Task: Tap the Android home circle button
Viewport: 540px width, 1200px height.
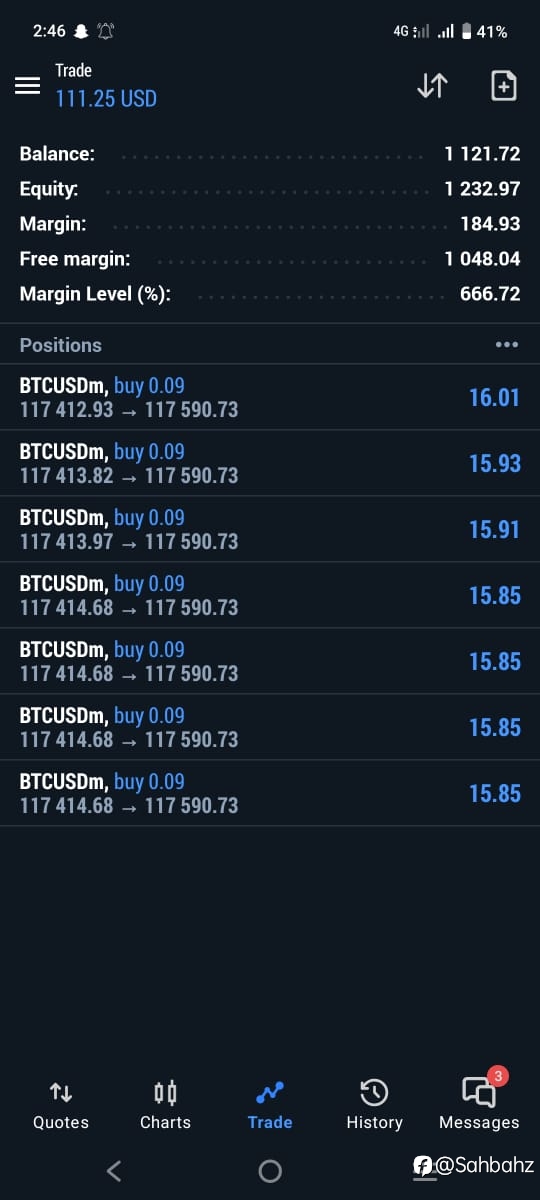Action: coord(270,1171)
